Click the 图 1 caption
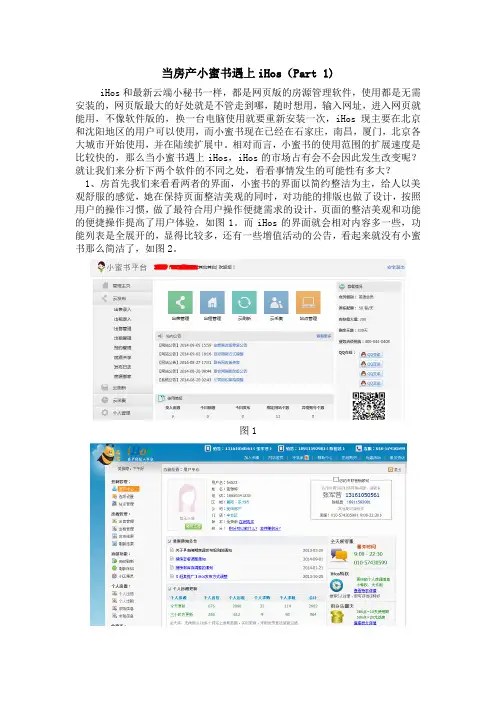Viewport: 496px width, 702px height. [248, 431]
